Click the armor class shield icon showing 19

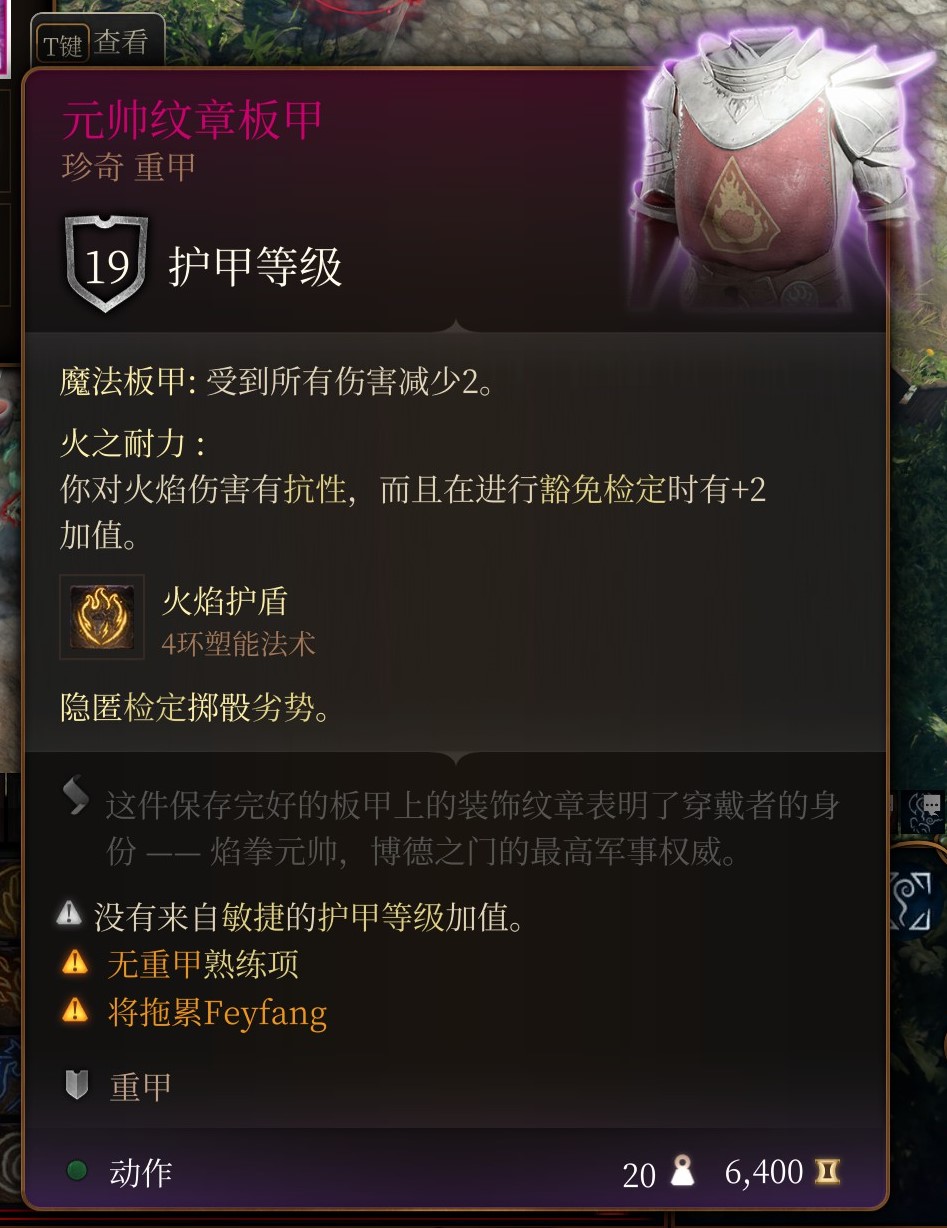[x=106, y=265]
